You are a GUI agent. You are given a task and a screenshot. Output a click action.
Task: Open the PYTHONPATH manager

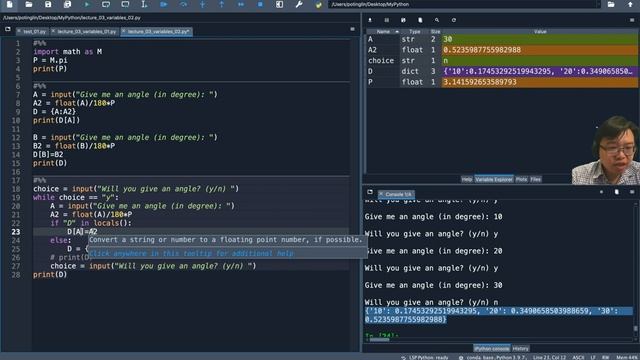point(318,4)
